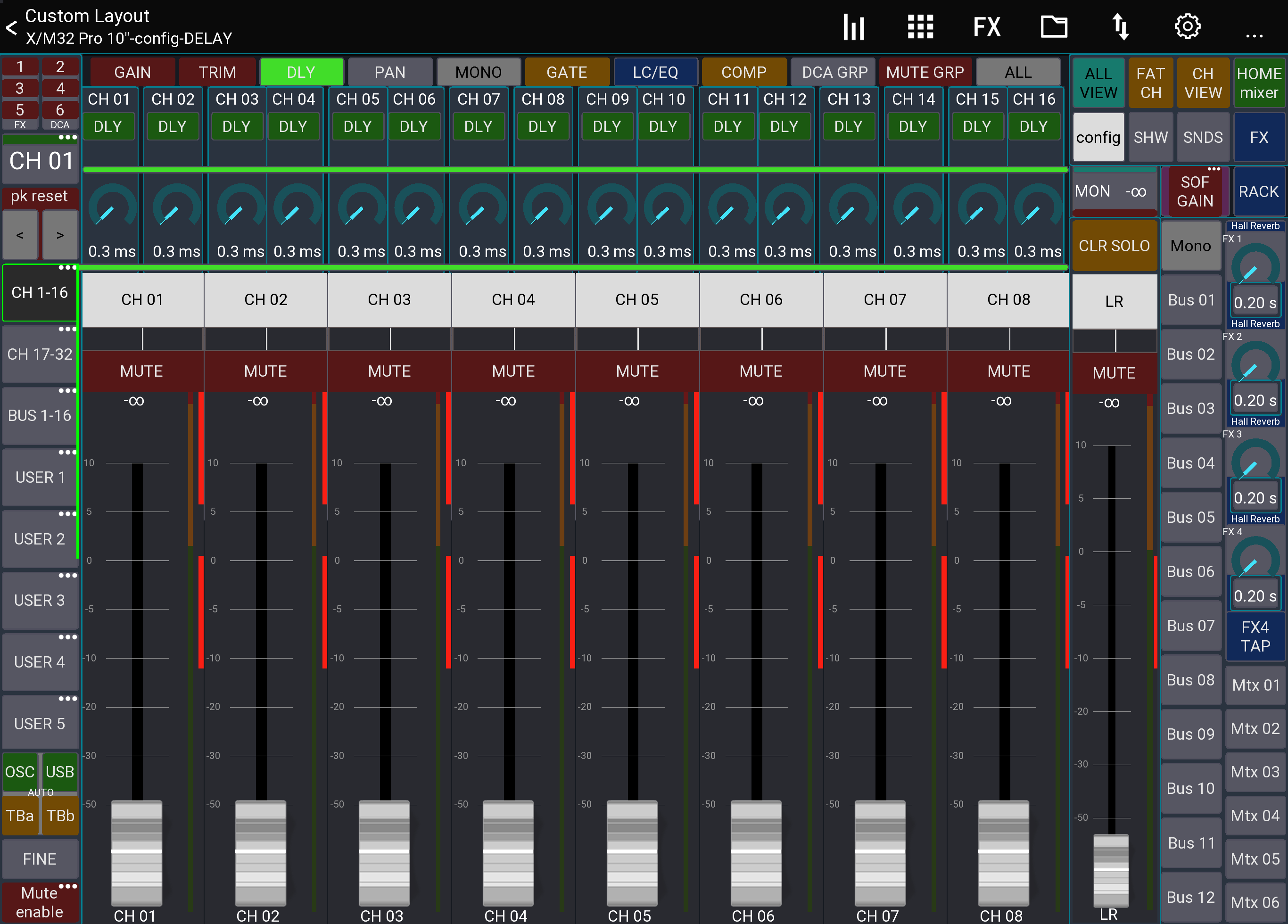Enable the Mute enable control
1288x924 pixels.
pos(40,902)
